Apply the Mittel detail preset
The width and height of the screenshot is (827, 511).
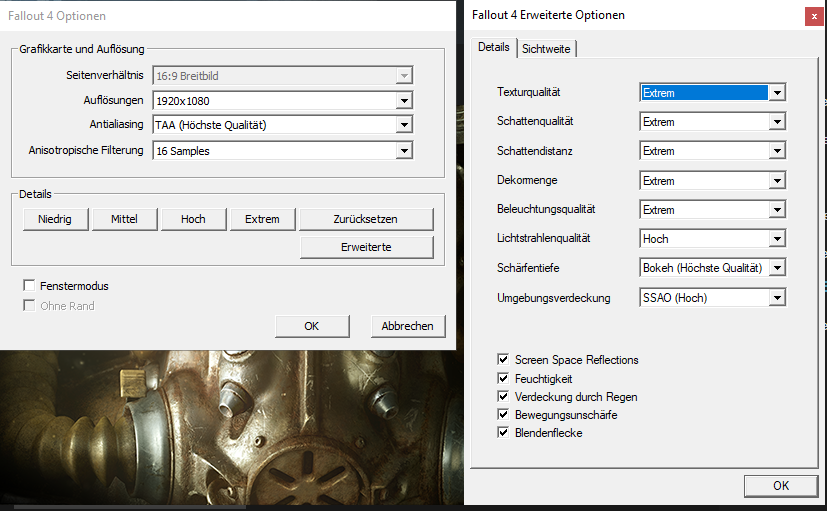(124, 219)
